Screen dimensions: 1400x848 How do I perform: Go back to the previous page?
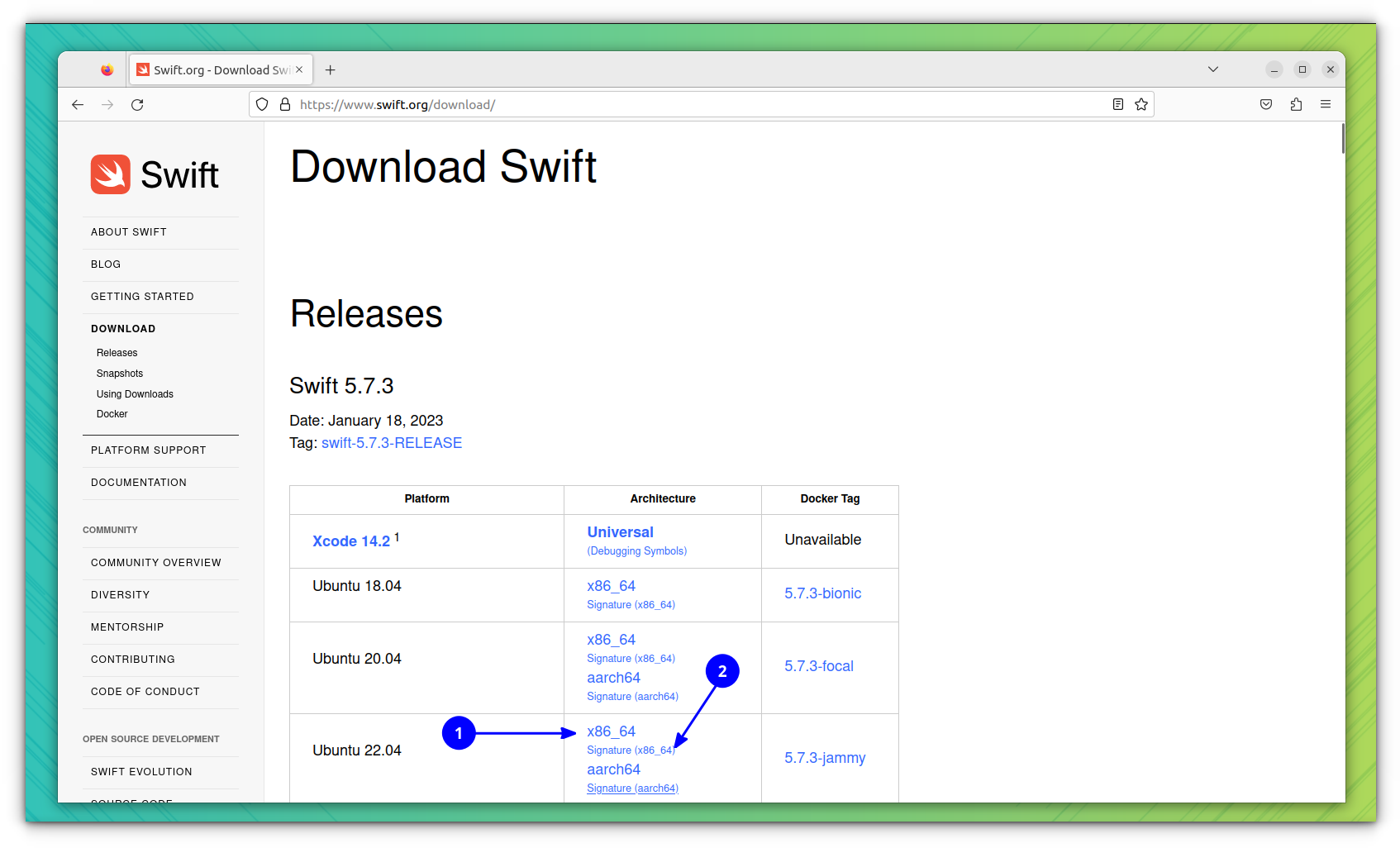pyautogui.click(x=78, y=105)
